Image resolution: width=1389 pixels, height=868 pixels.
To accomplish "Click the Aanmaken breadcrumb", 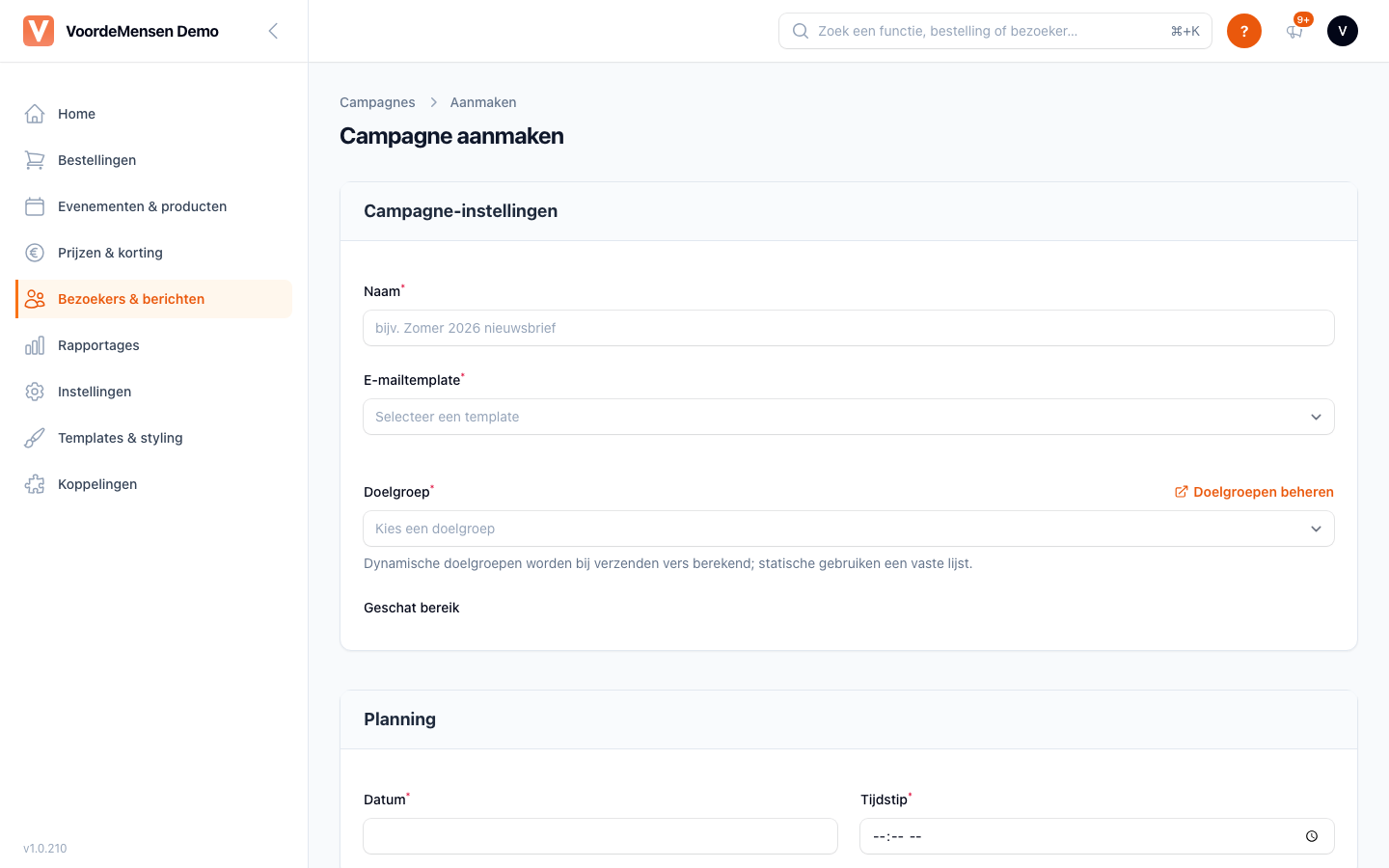I will pos(483,102).
